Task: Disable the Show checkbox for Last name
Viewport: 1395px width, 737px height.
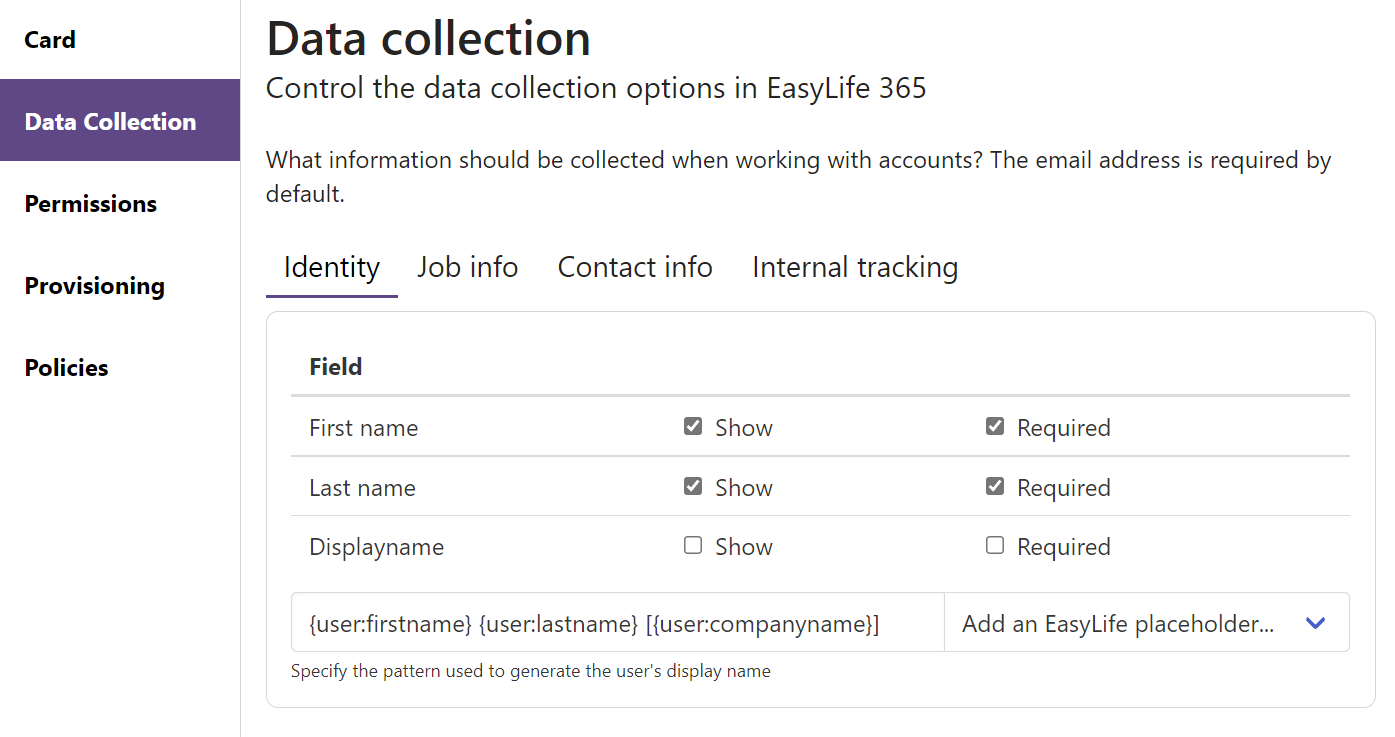Action: point(695,486)
